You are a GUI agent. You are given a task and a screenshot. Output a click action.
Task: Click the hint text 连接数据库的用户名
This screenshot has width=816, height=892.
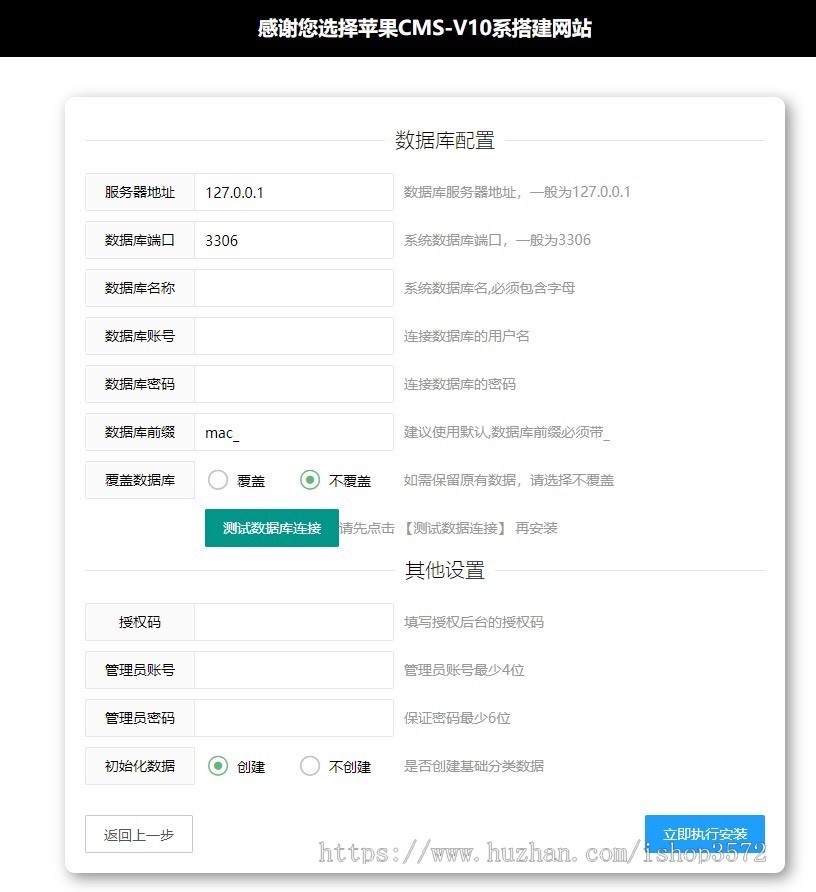click(467, 336)
